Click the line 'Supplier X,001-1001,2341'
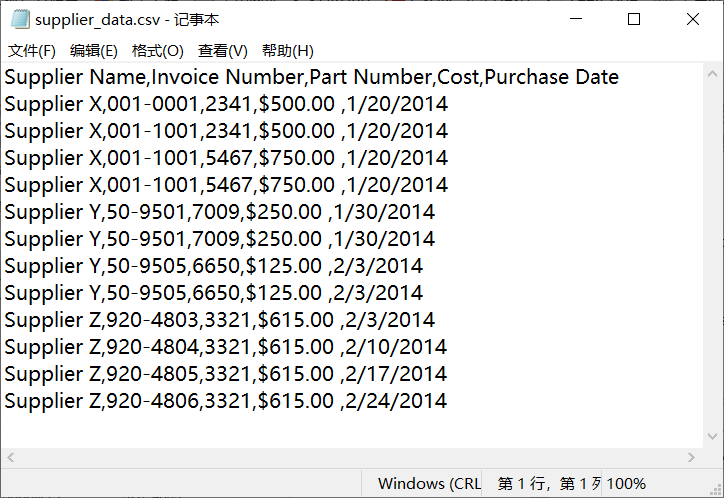The height and width of the screenshot is (498, 724). pos(226,131)
